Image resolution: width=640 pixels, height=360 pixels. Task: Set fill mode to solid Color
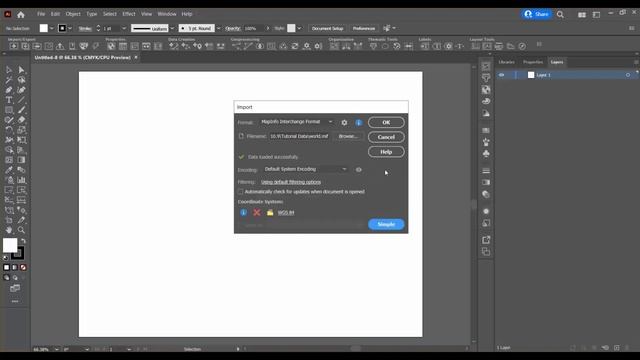6,267
